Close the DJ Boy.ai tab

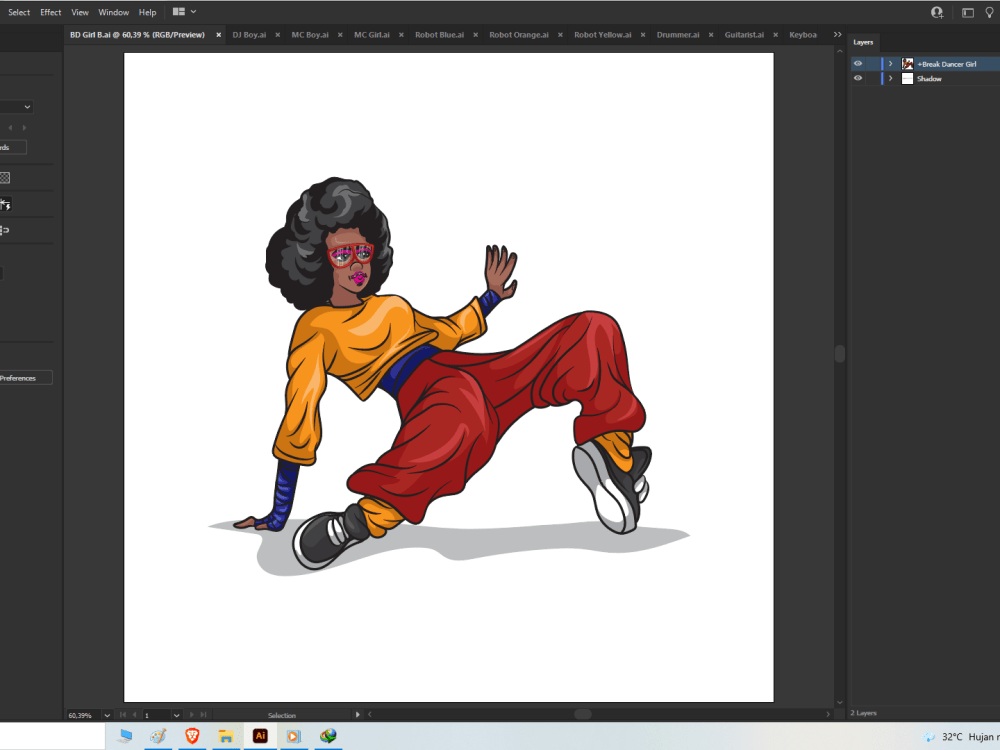point(277,35)
